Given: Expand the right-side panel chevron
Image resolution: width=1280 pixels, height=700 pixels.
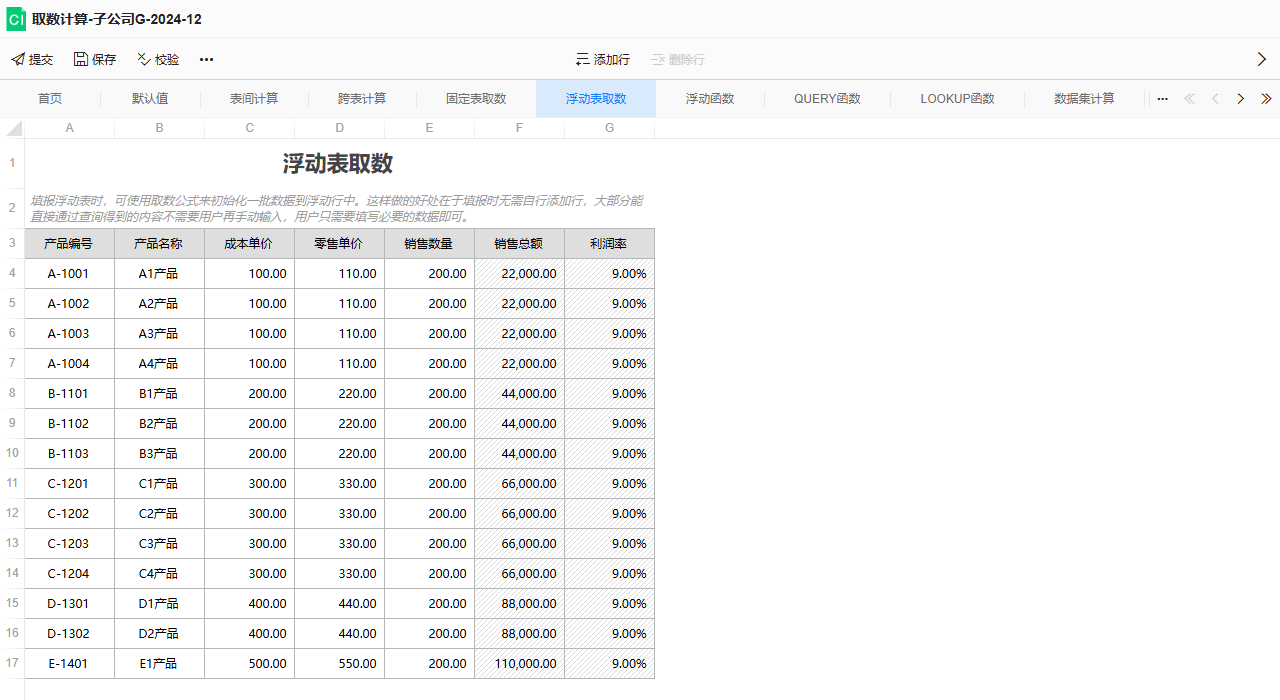Looking at the screenshot, I should coord(1262,59).
